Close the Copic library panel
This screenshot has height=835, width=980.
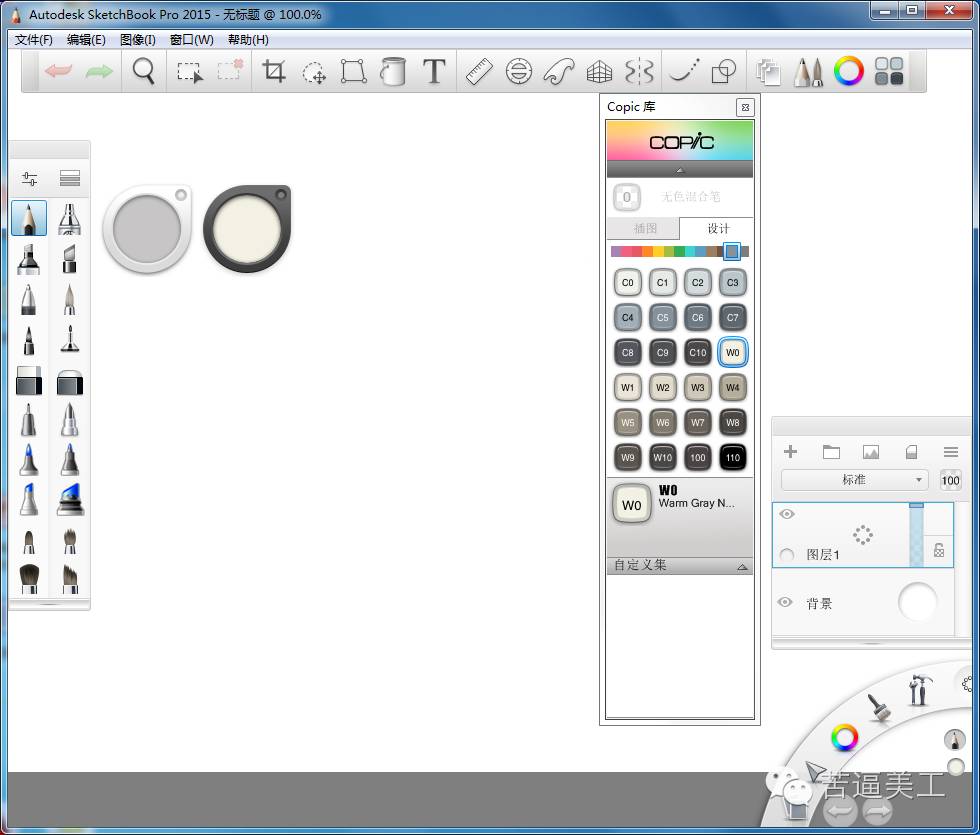tap(744, 107)
